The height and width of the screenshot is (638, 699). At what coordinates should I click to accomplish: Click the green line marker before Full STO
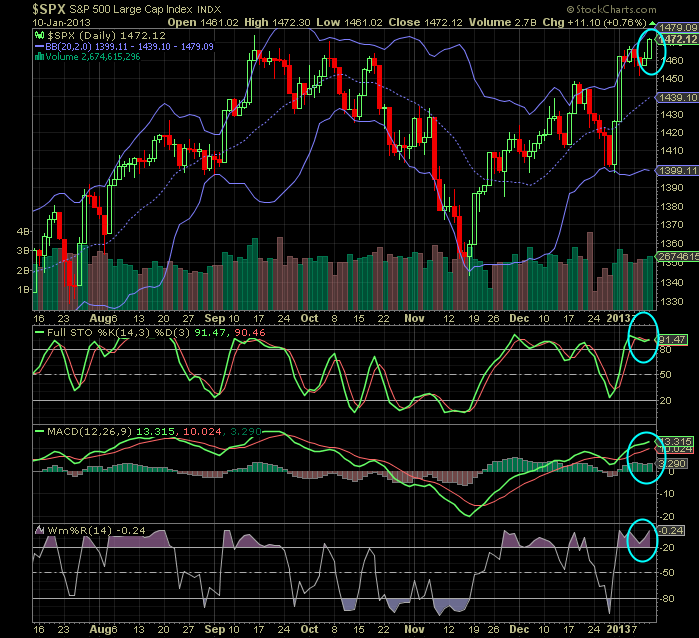point(39,333)
